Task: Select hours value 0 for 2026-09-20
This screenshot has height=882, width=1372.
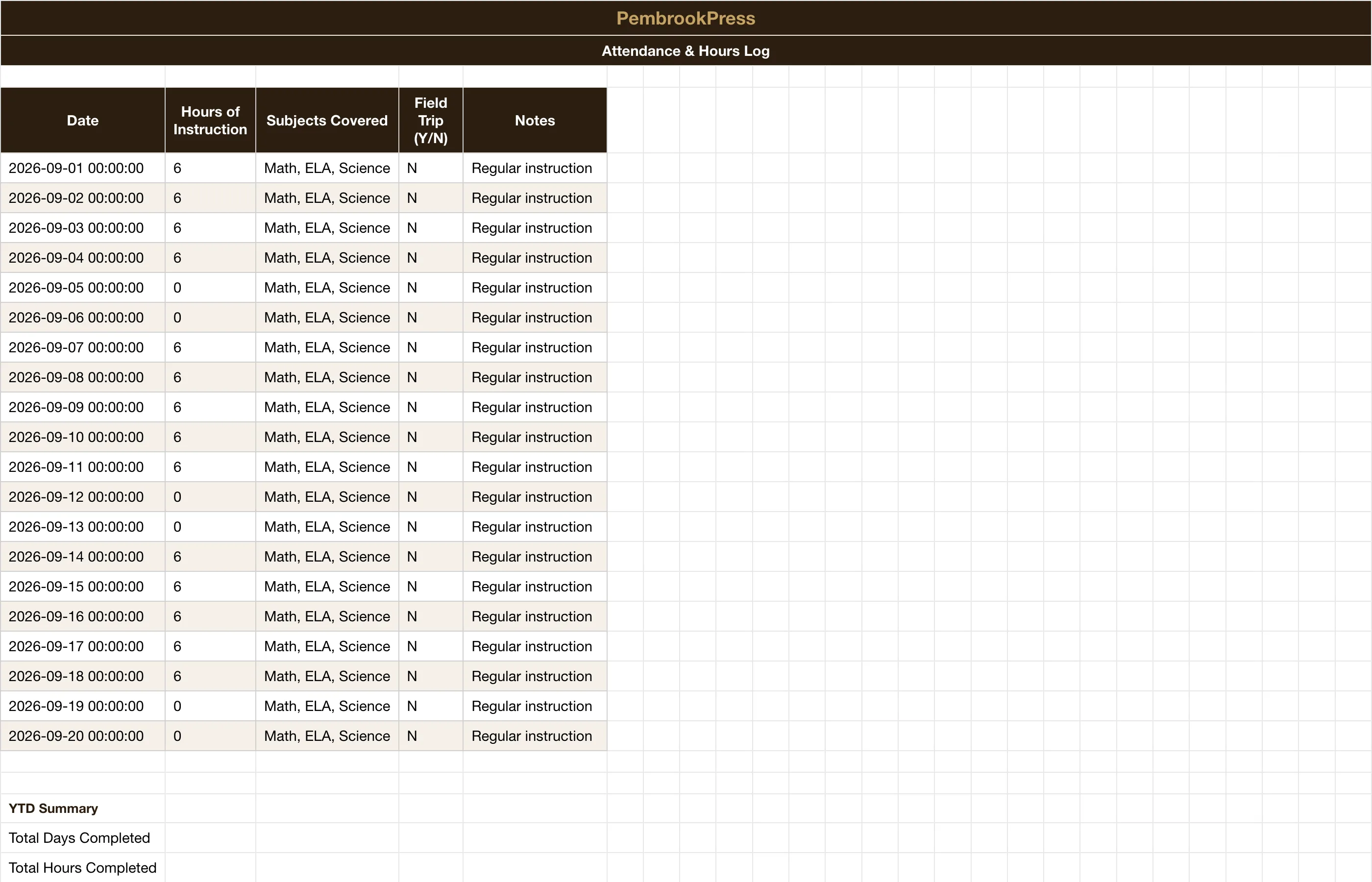Action: click(210, 736)
